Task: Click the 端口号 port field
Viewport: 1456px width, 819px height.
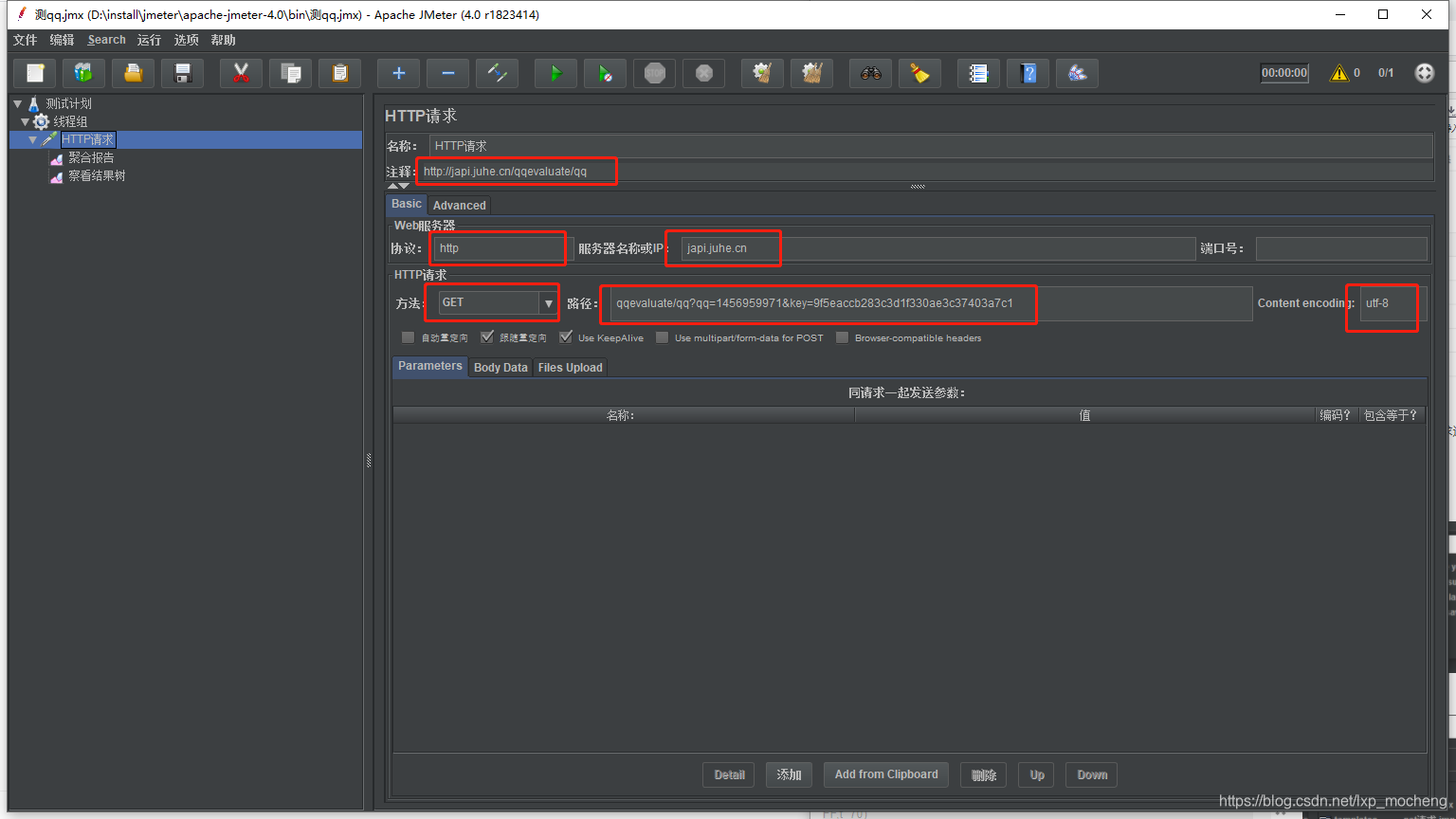Action: pos(1341,248)
